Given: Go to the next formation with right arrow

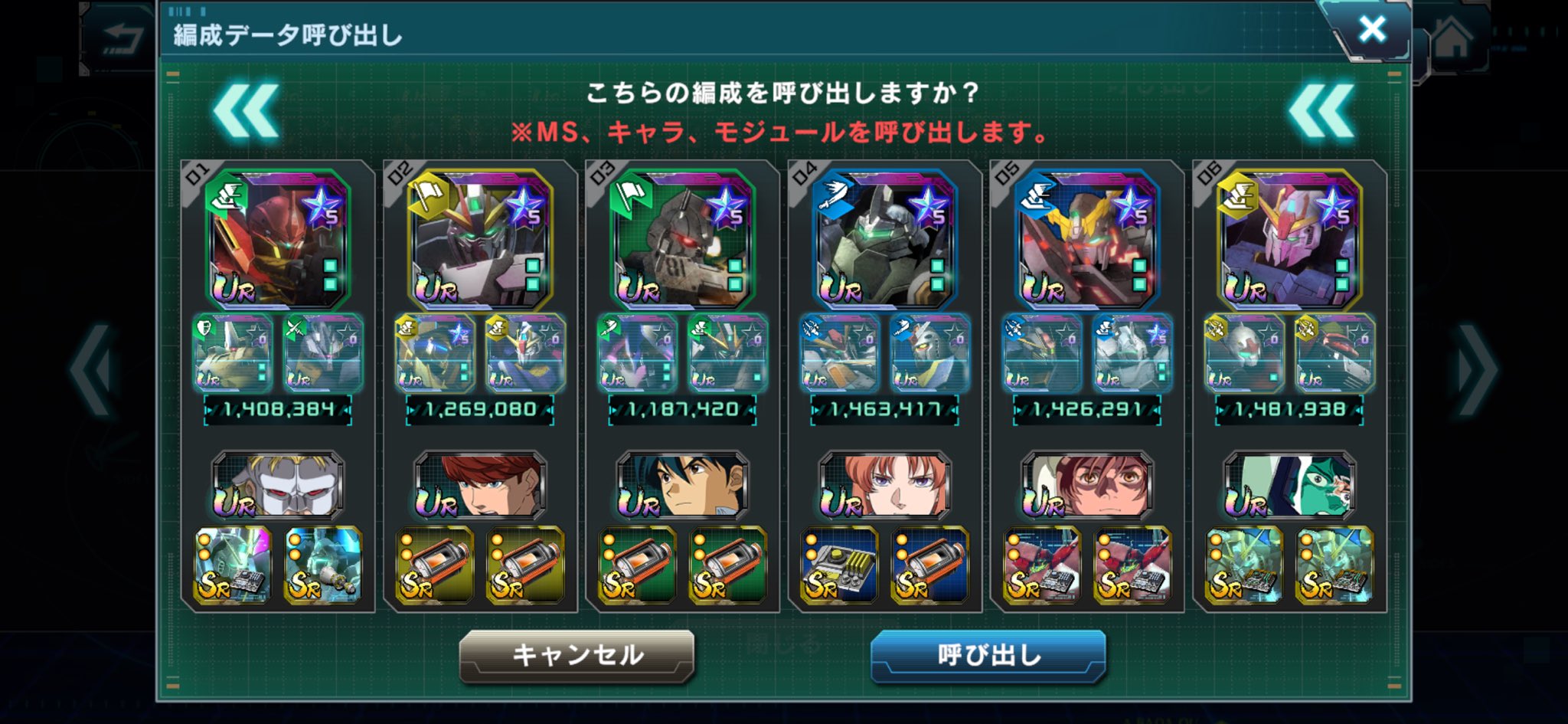Looking at the screenshot, I should coord(1476,370).
